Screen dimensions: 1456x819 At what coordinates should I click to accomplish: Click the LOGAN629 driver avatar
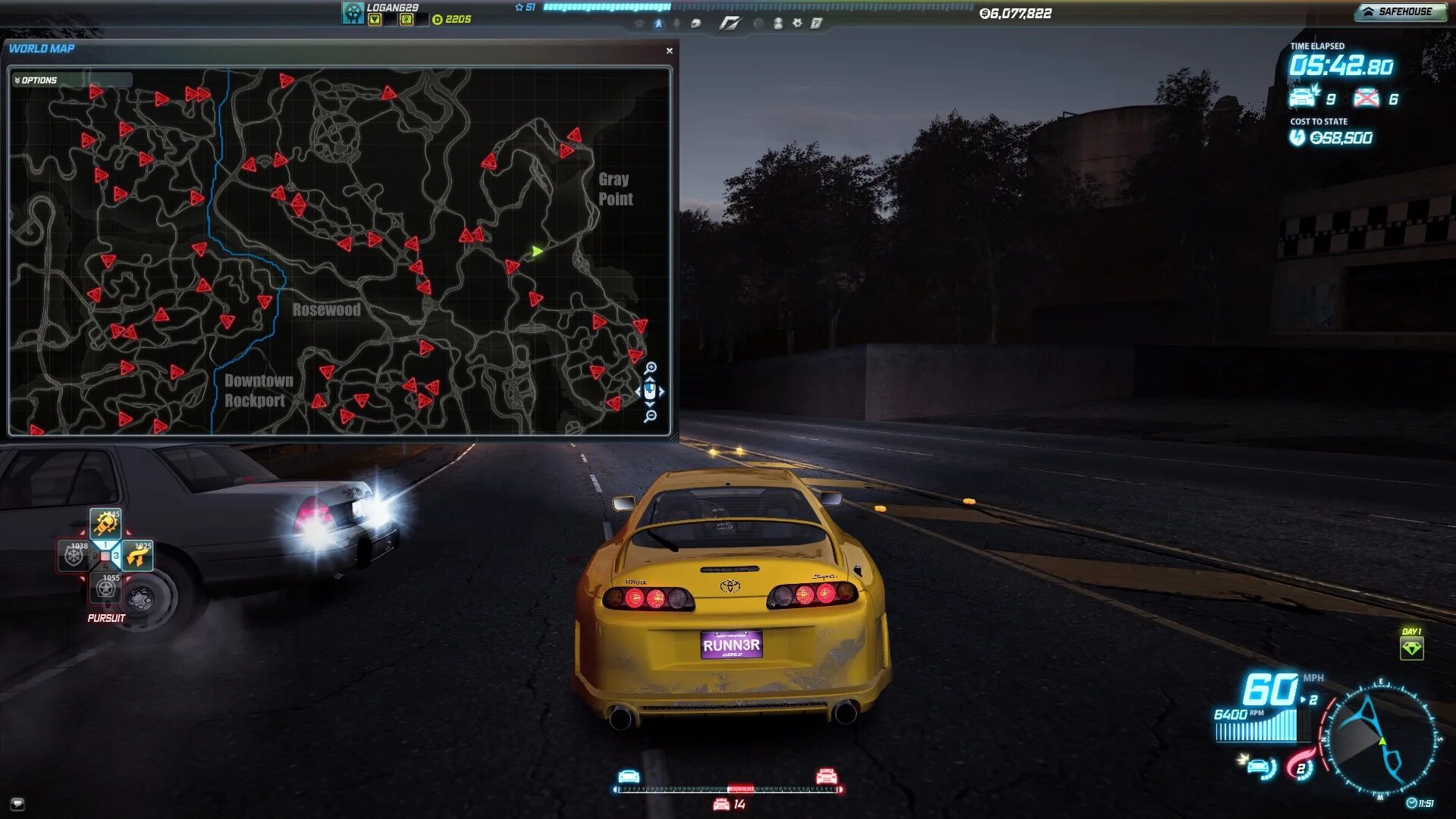pyautogui.click(x=353, y=12)
